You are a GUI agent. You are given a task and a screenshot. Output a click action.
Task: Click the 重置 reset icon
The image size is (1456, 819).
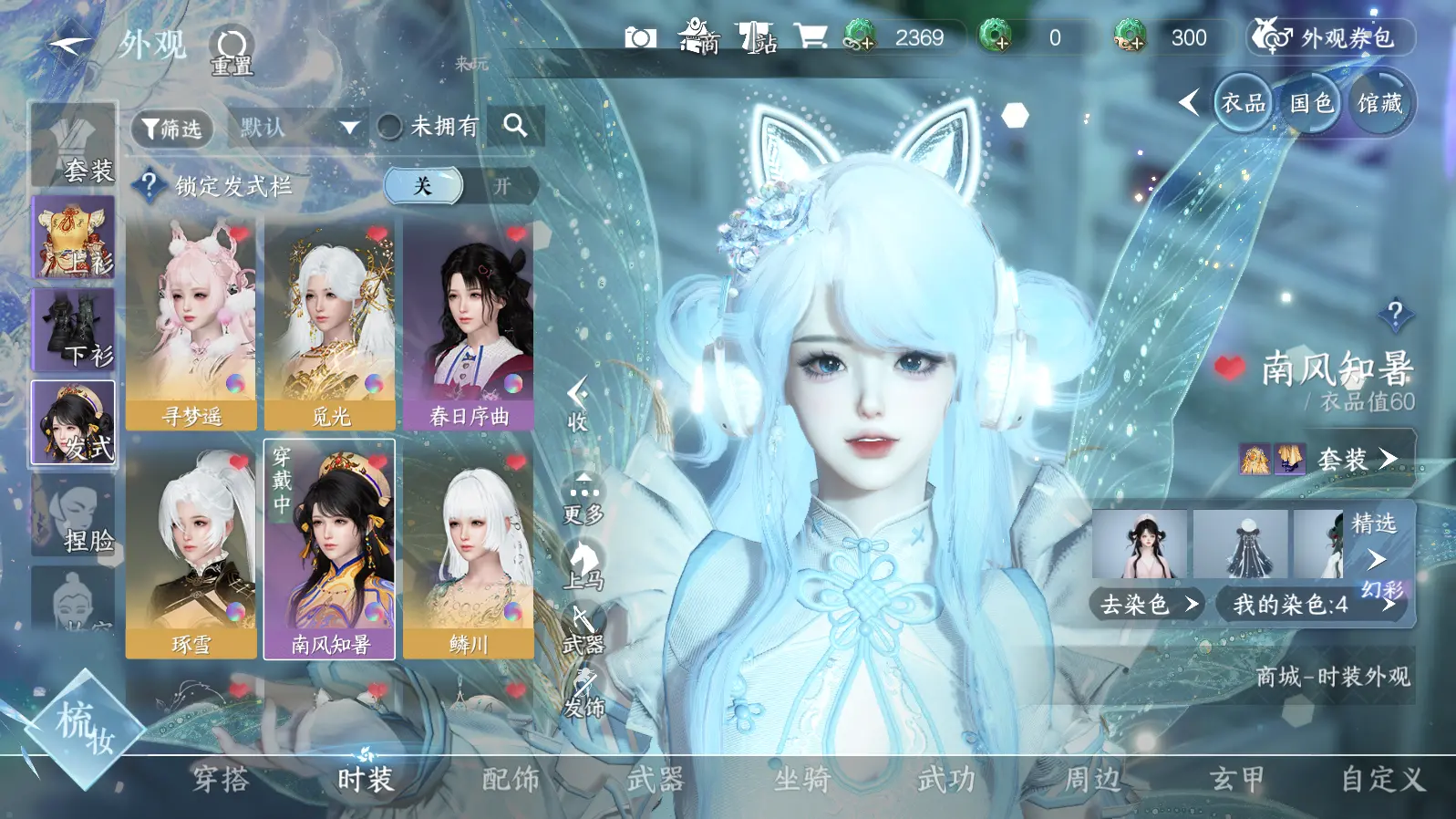[232, 49]
